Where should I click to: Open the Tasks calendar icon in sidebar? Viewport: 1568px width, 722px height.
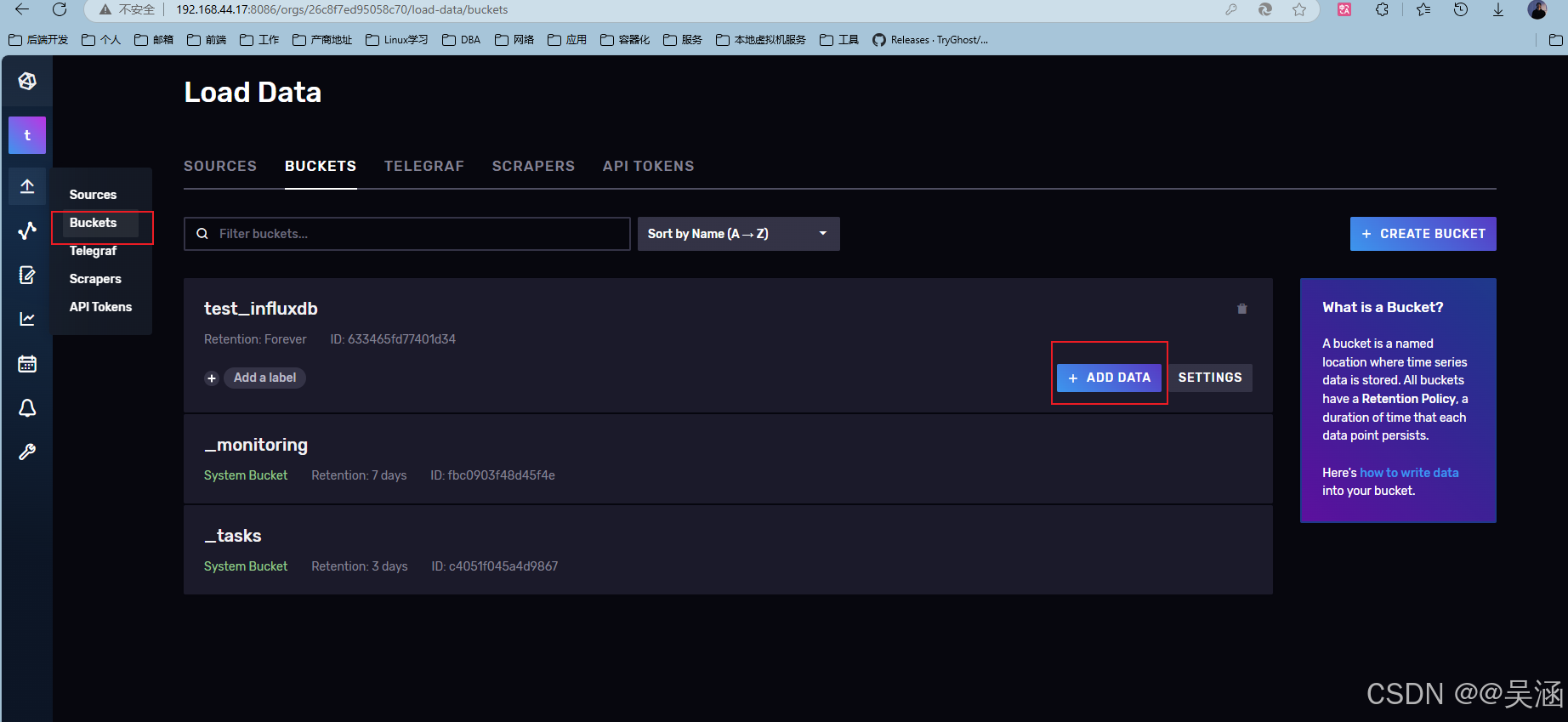tap(27, 363)
